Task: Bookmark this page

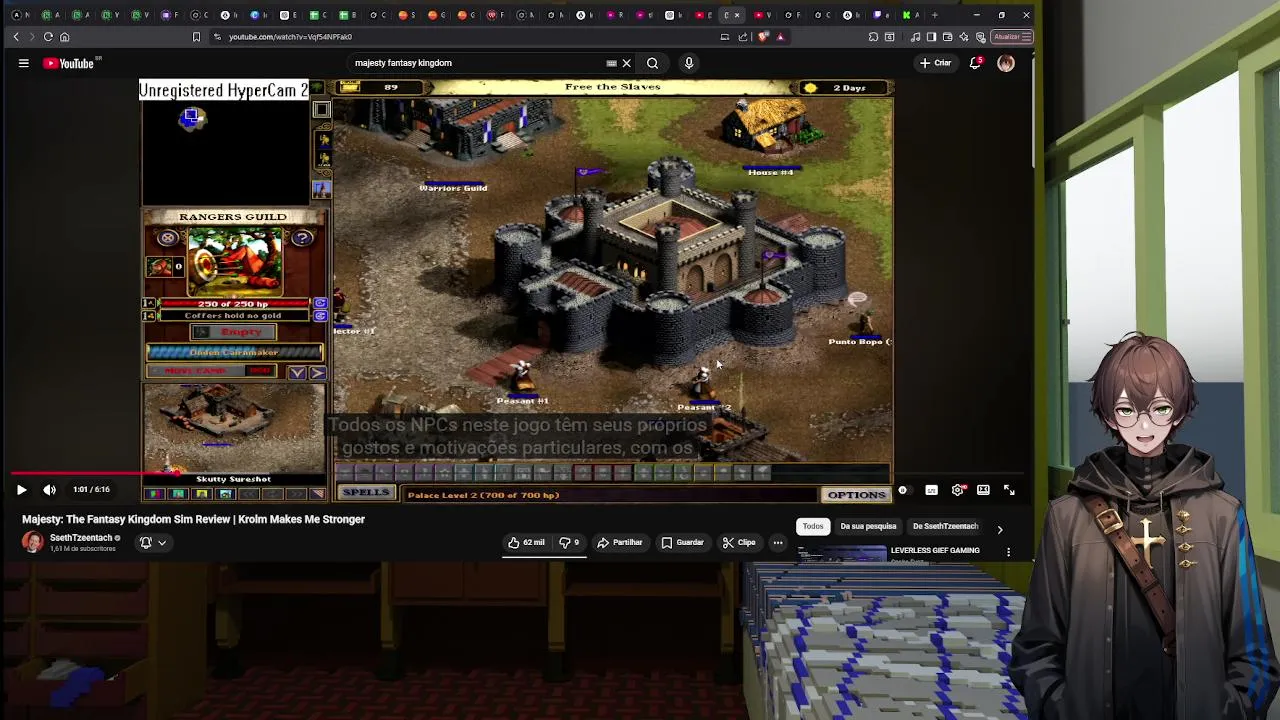Action: pyautogui.click(x=196, y=37)
